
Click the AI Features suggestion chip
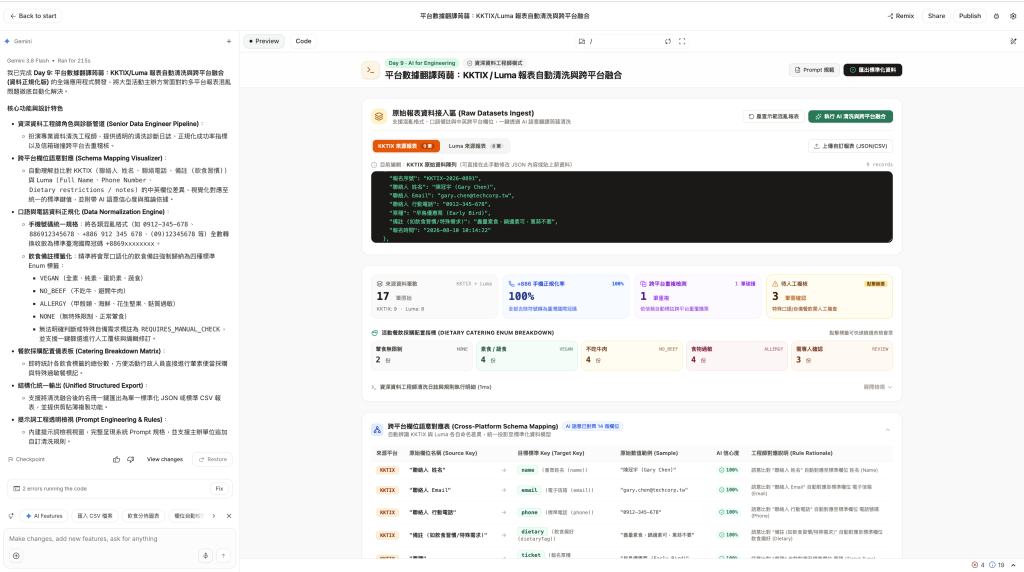(x=44, y=516)
